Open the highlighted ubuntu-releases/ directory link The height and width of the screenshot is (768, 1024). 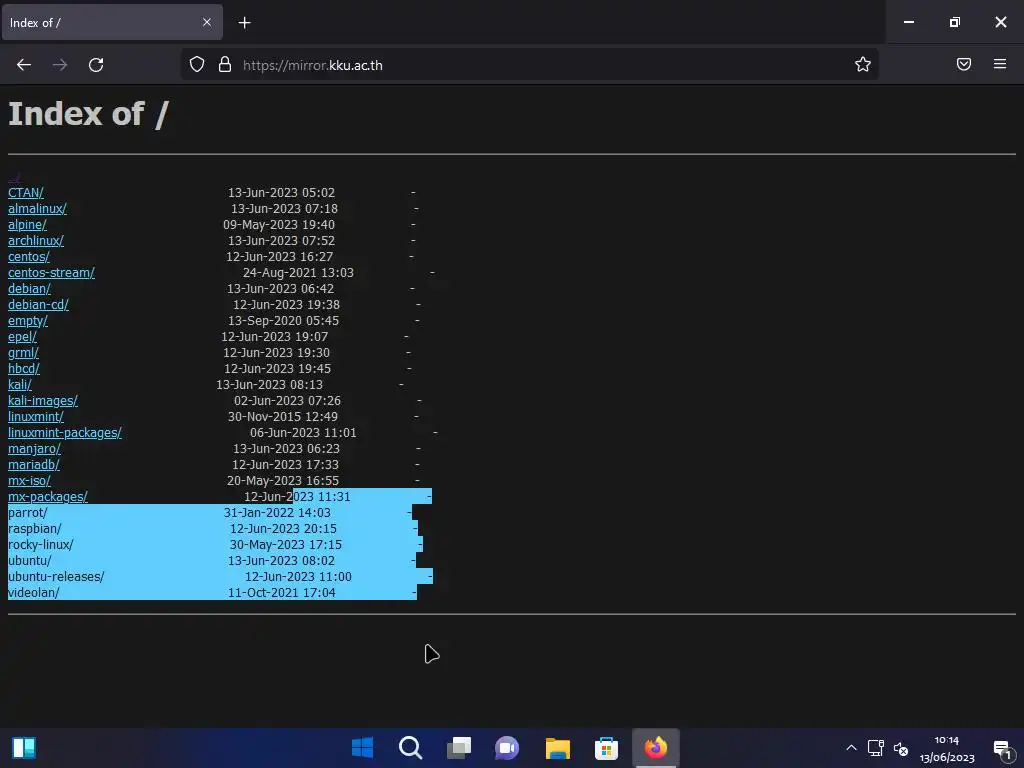[x=56, y=577]
